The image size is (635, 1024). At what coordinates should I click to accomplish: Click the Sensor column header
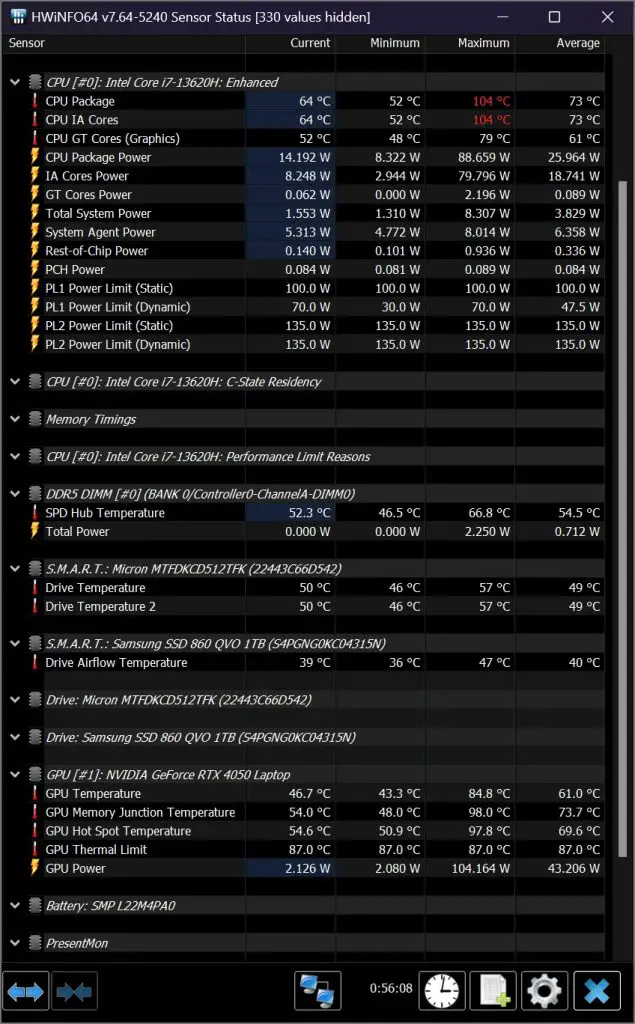click(x=123, y=43)
